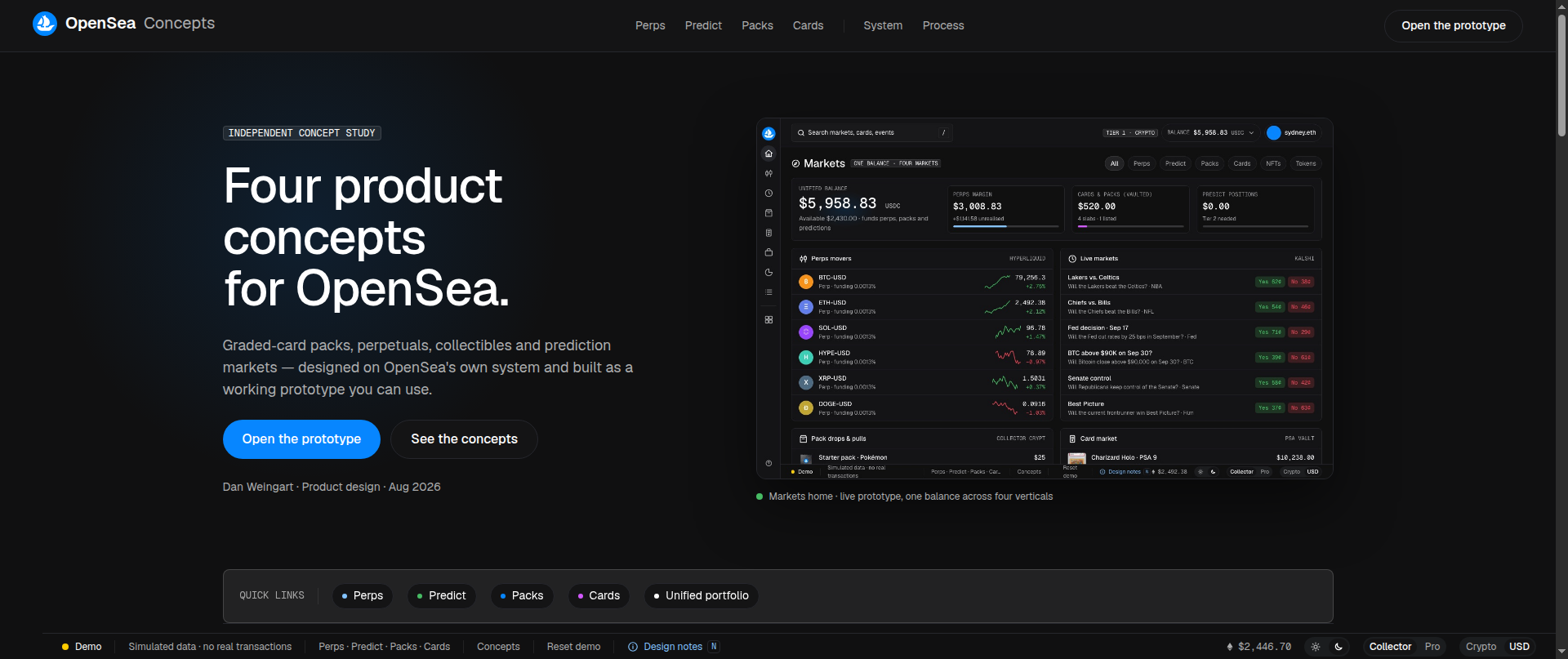Viewport: 1568px width, 659px height.
Task: Switch to light theme with footer sun toggle
Action: point(1316,647)
